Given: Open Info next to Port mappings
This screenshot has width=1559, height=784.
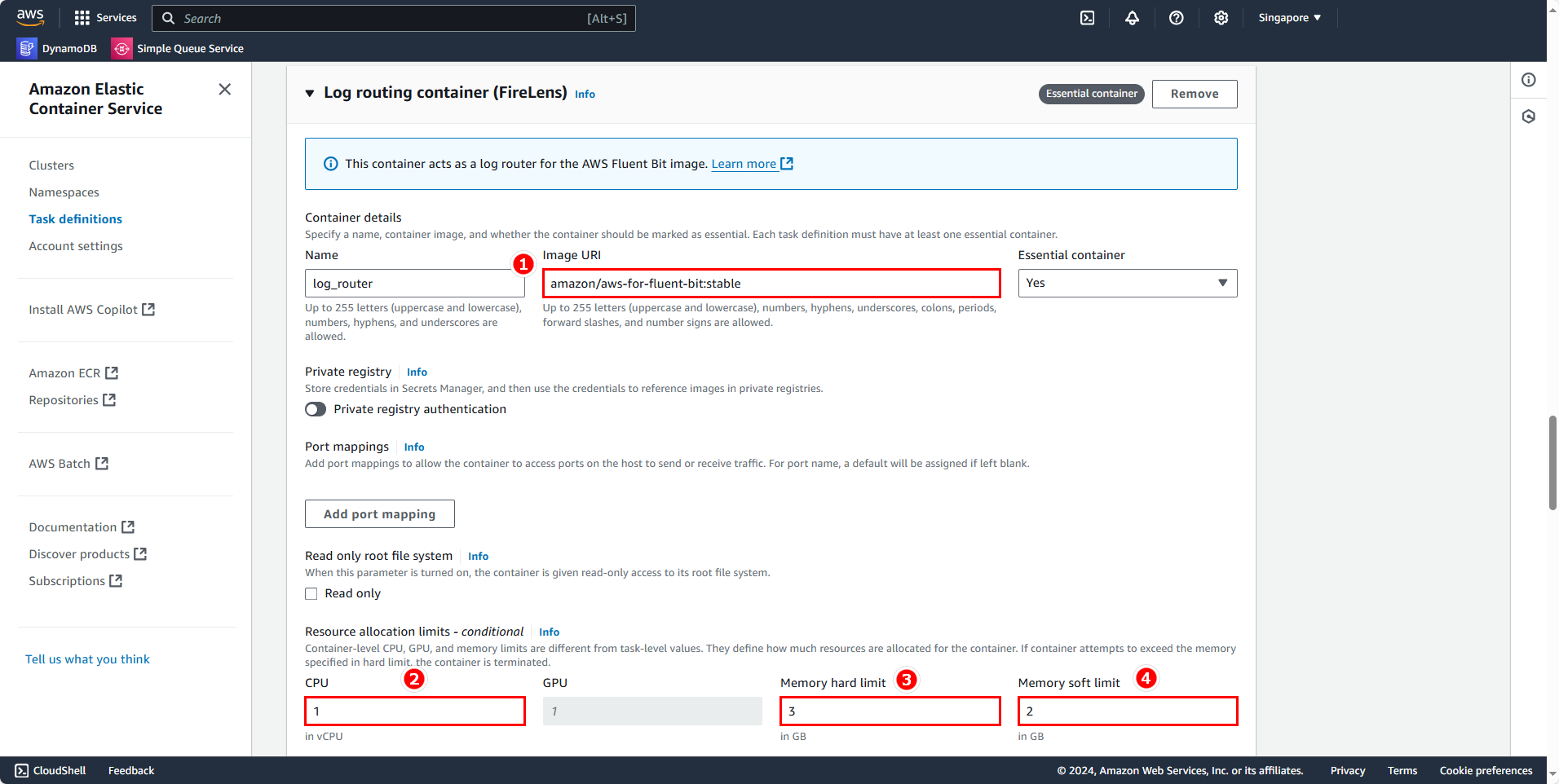Looking at the screenshot, I should 414,447.
